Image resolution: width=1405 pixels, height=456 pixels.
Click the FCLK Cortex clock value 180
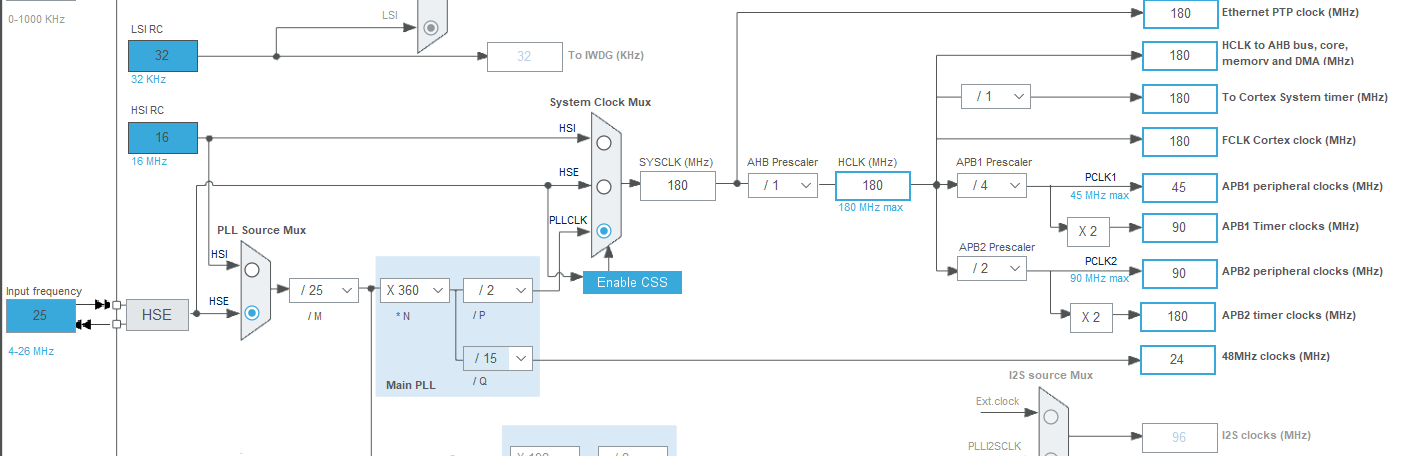pyautogui.click(x=1180, y=140)
